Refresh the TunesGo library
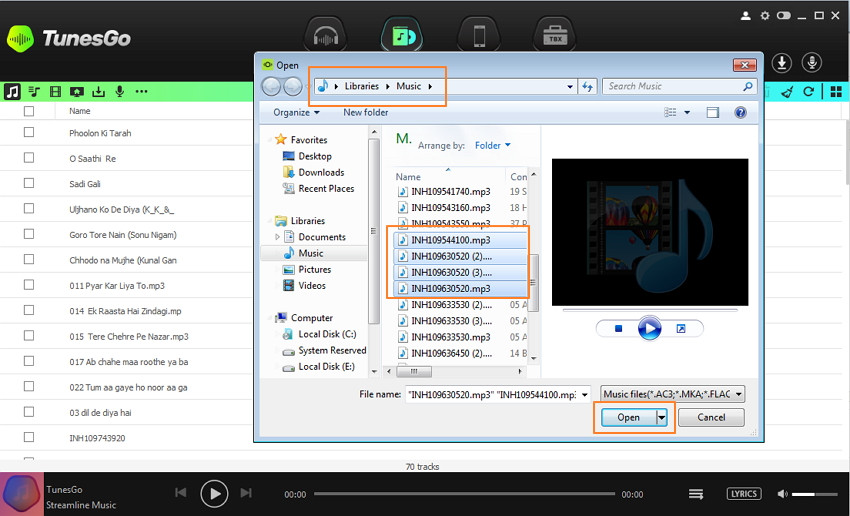Screen dimensions: 850x516 808,92
